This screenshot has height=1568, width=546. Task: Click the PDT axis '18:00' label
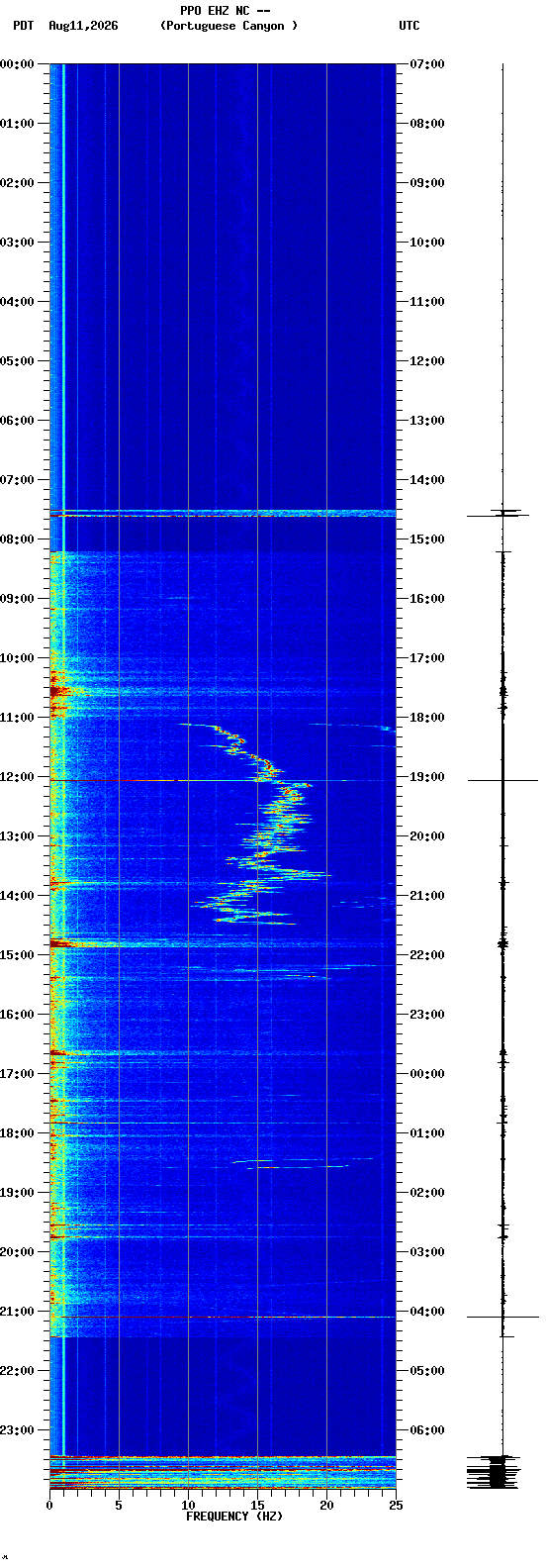[x=18, y=1133]
